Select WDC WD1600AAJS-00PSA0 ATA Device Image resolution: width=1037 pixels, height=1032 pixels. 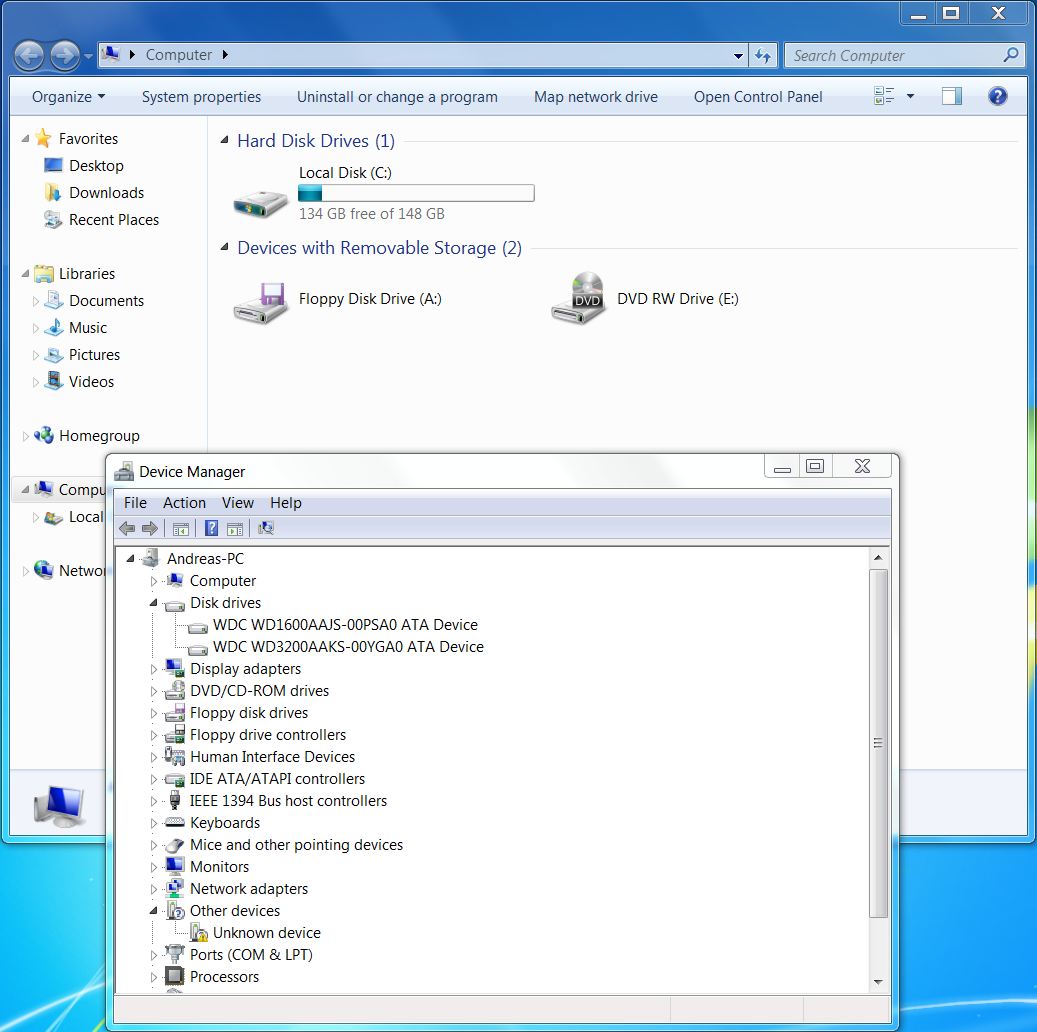(x=345, y=624)
